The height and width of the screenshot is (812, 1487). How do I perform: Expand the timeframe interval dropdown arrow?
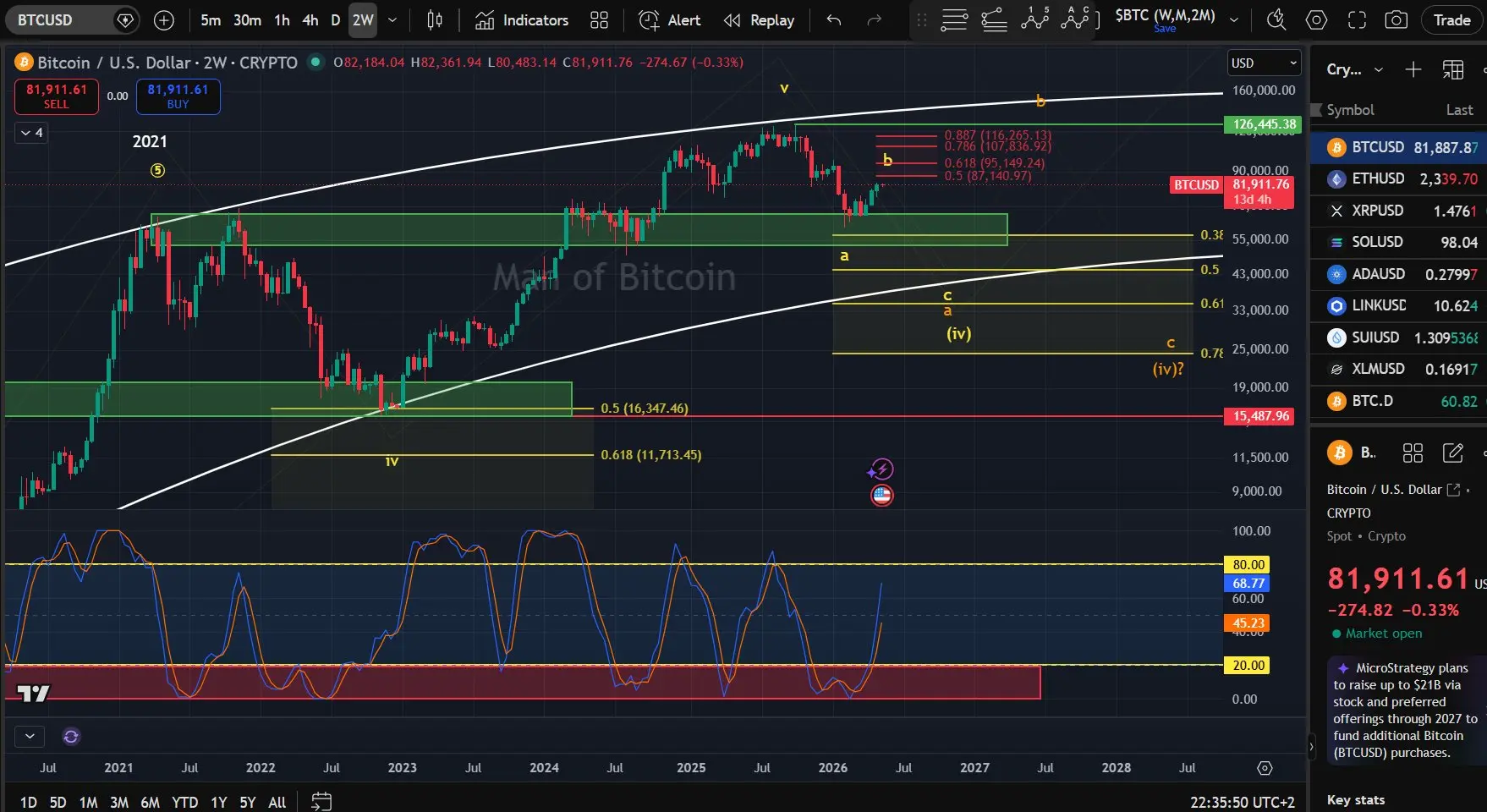392,20
